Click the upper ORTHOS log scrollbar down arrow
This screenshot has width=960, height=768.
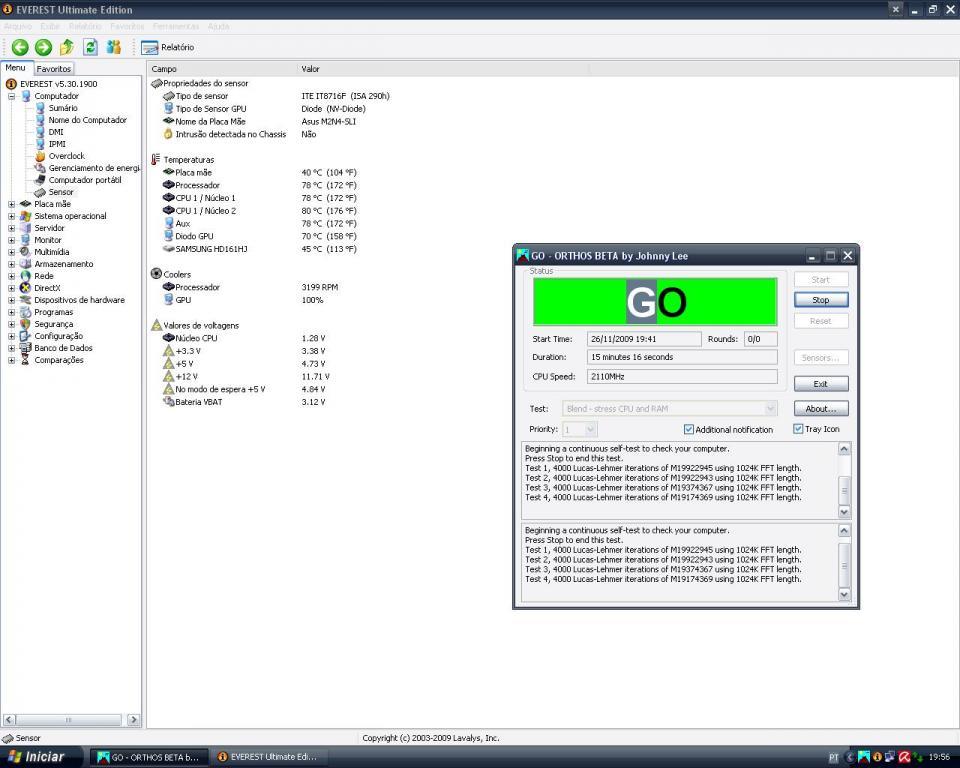click(x=844, y=512)
